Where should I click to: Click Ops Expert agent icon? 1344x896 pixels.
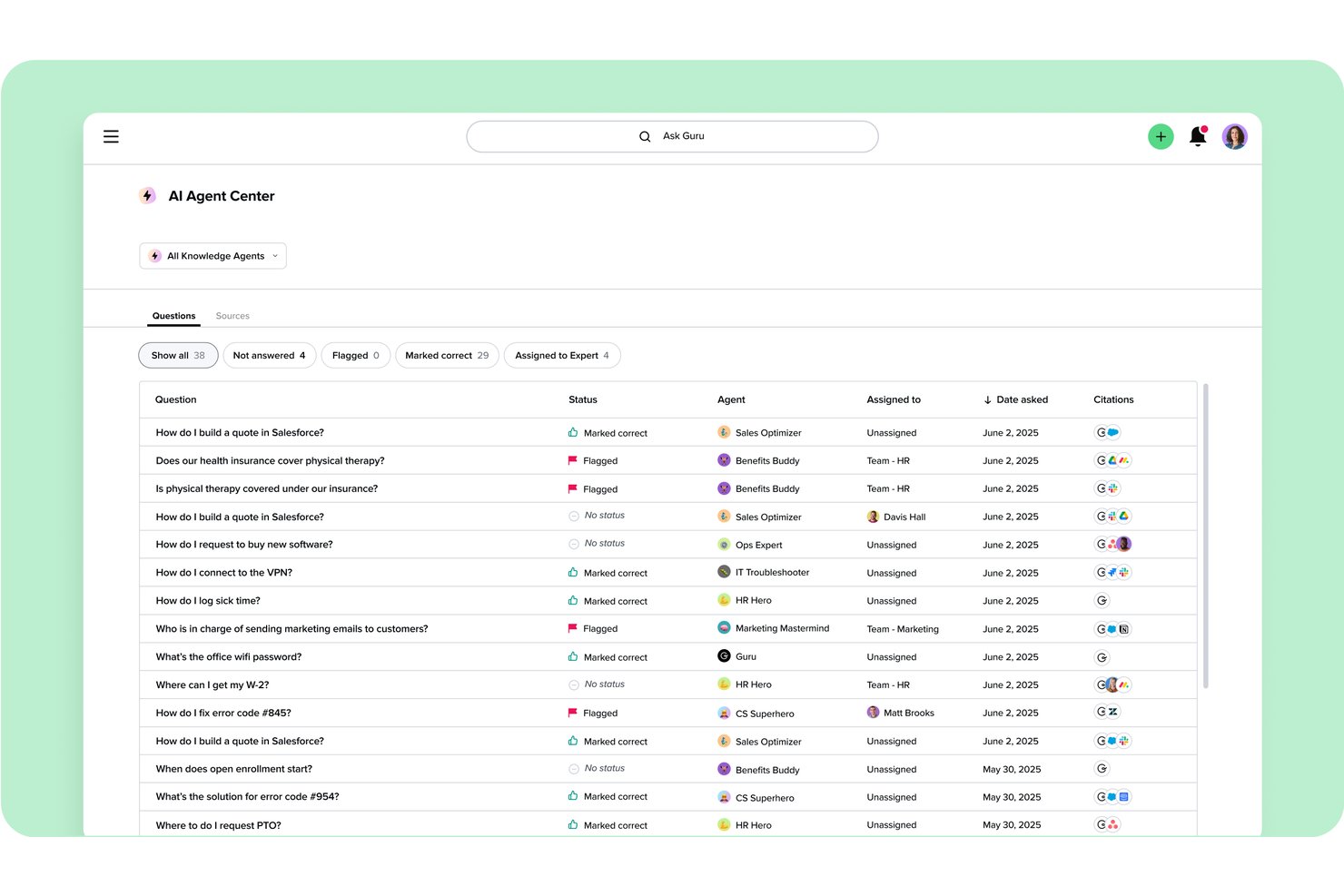[x=724, y=545]
